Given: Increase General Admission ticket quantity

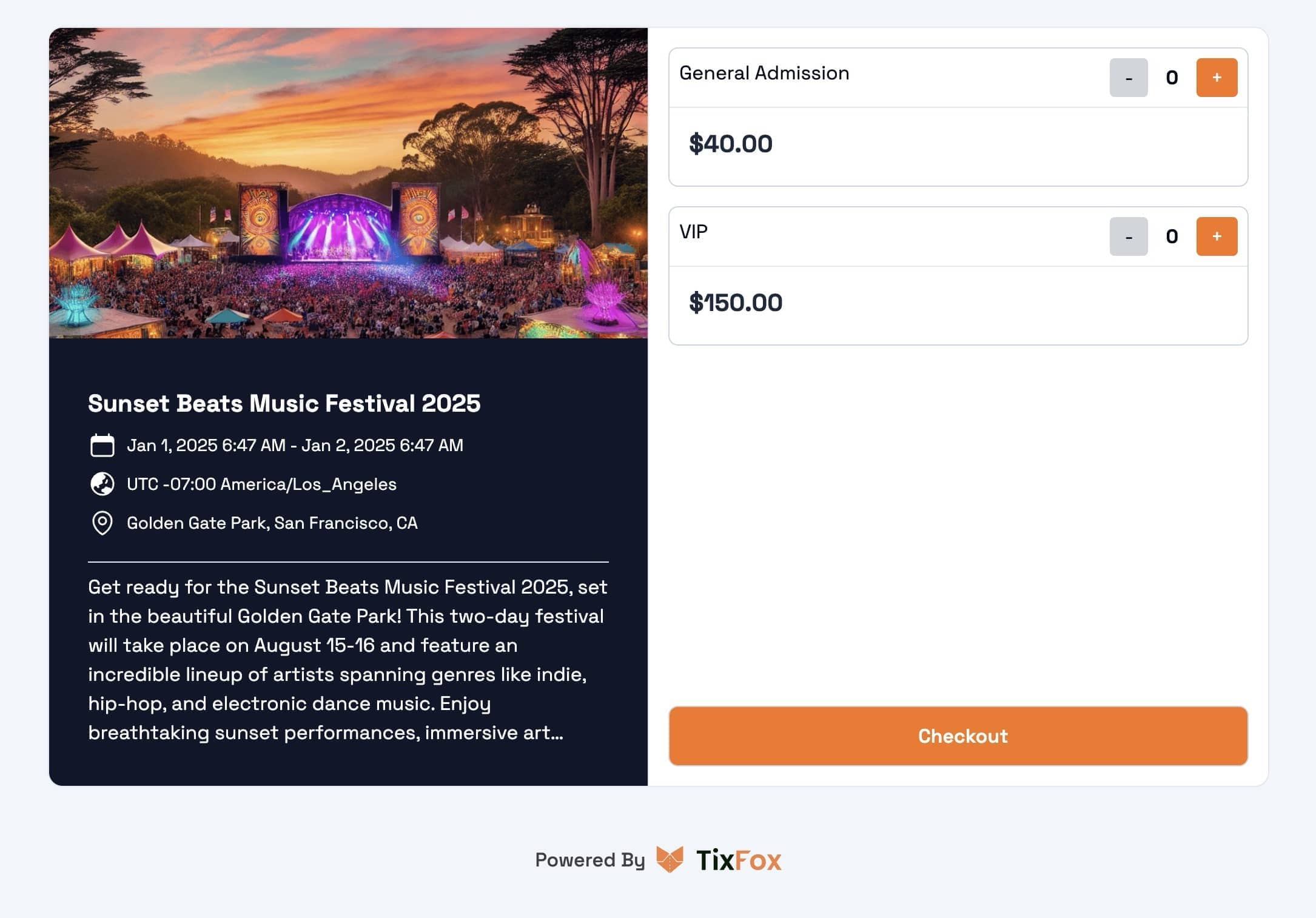Looking at the screenshot, I should pos(1216,78).
